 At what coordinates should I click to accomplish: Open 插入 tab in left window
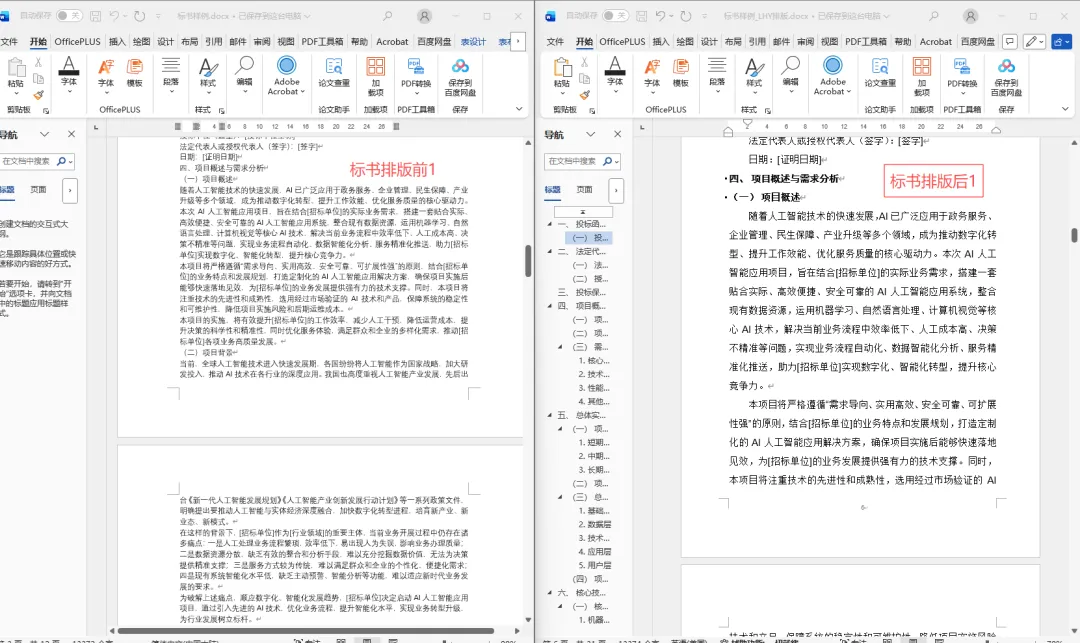[117, 41]
